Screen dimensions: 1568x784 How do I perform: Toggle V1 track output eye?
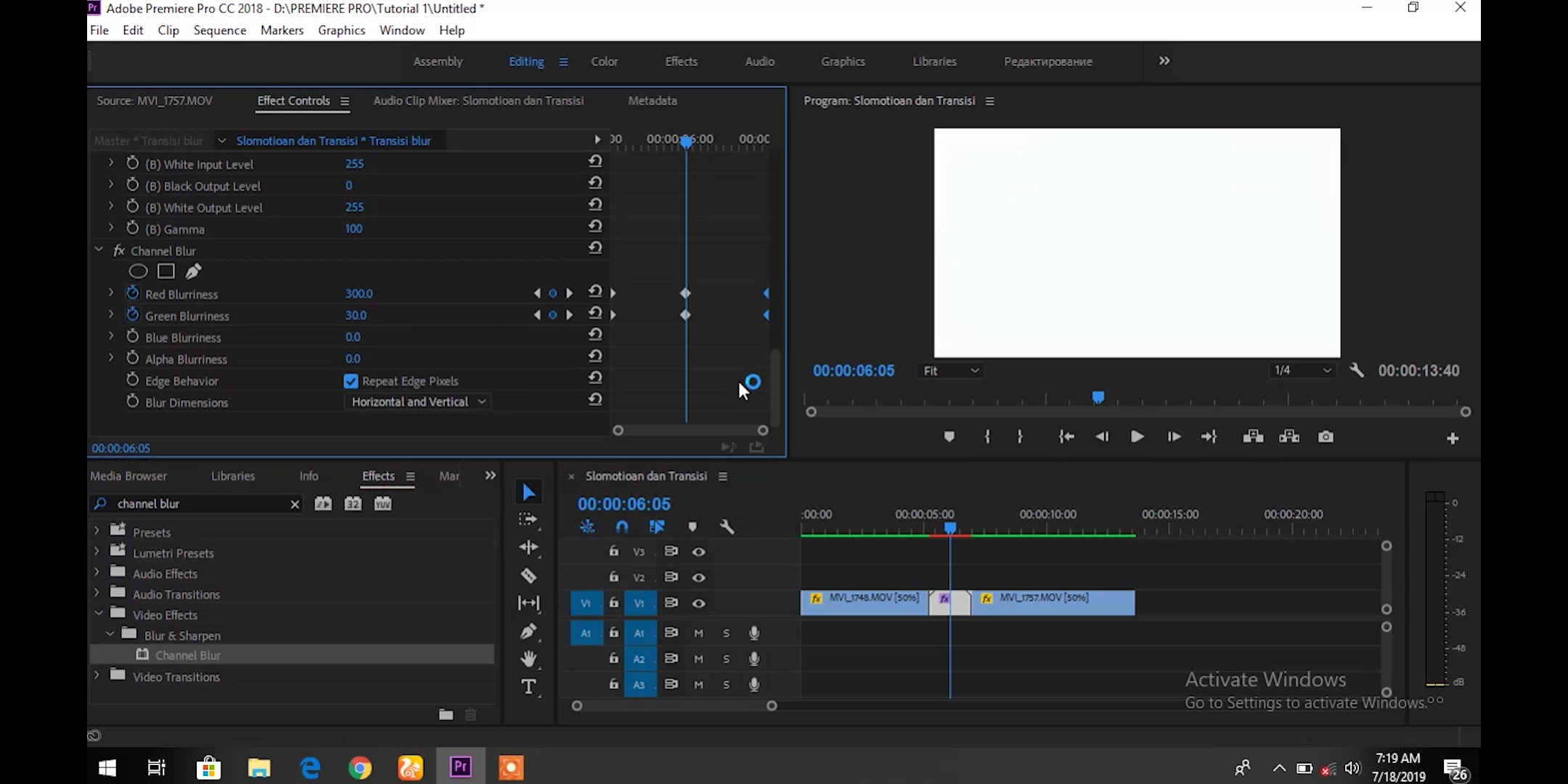click(698, 603)
